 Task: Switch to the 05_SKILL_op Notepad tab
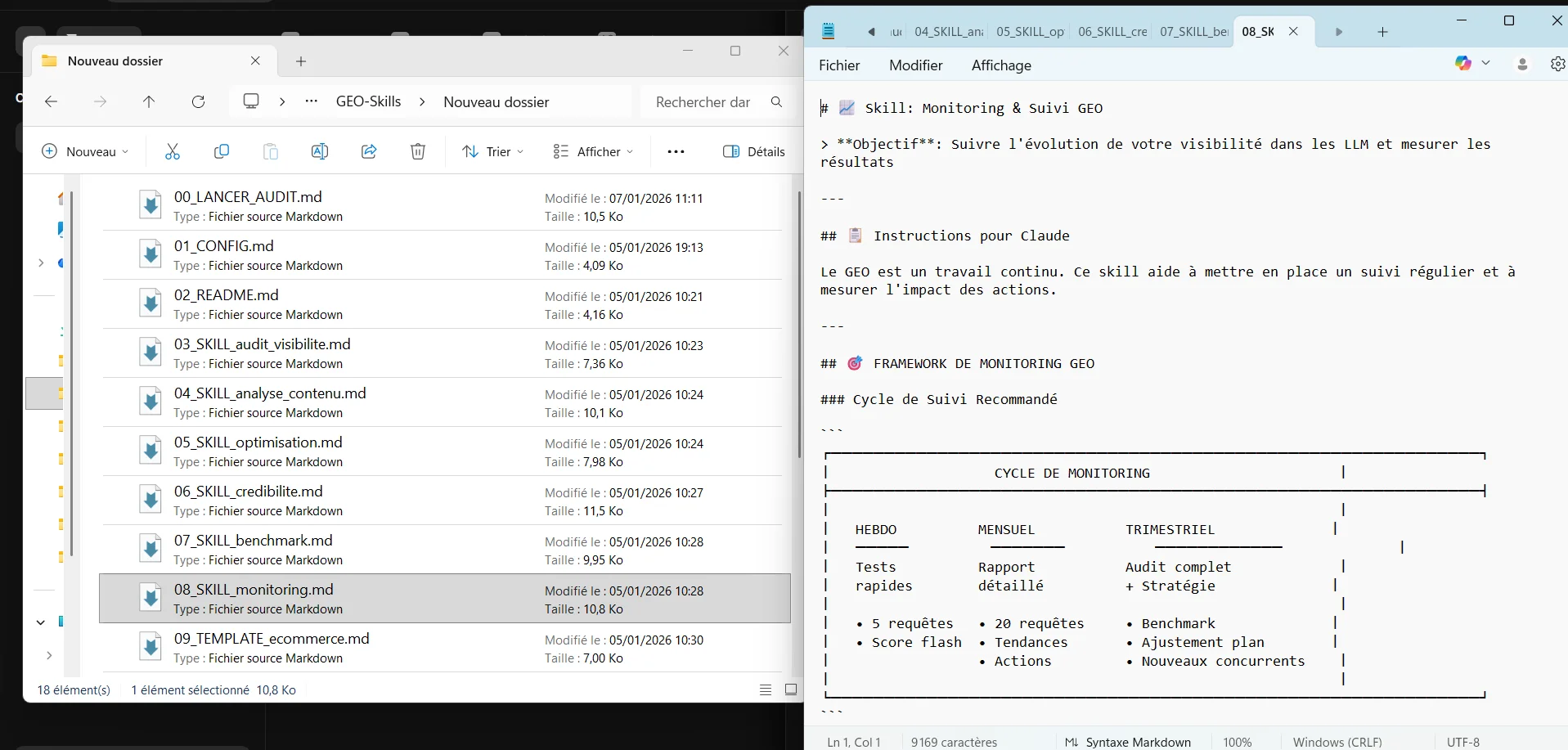pyautogui.click(x=1029, y=32)
